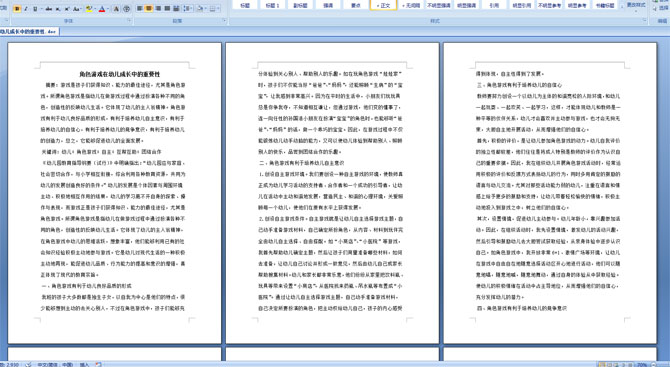The height and width of the screenshot is (367, 670).
Task: Open the change case Aa dropdown
Action: tap(77, 9)
